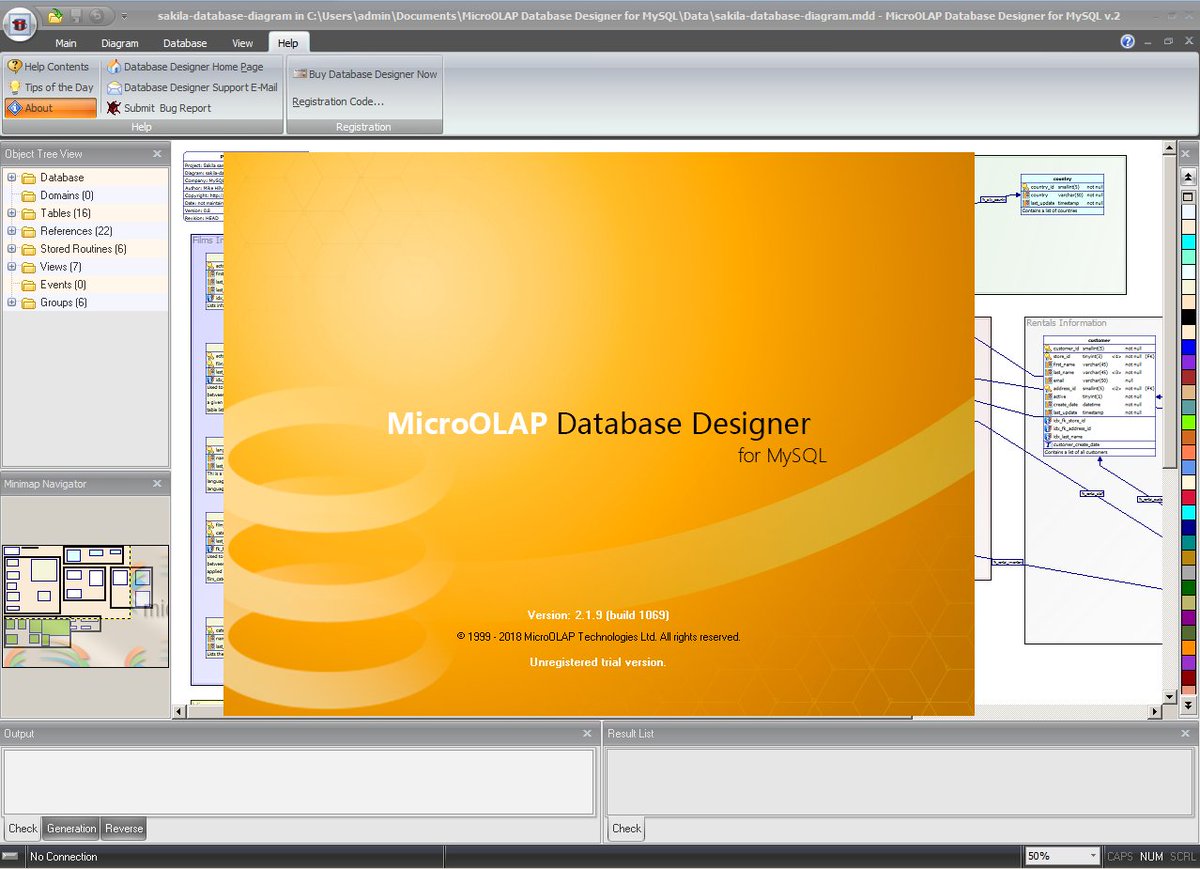Image resolution: width=1200 pixels, height=869 pixels.
Task: Switch to the Diagram ribbon tab
Action: click(120, 43)
